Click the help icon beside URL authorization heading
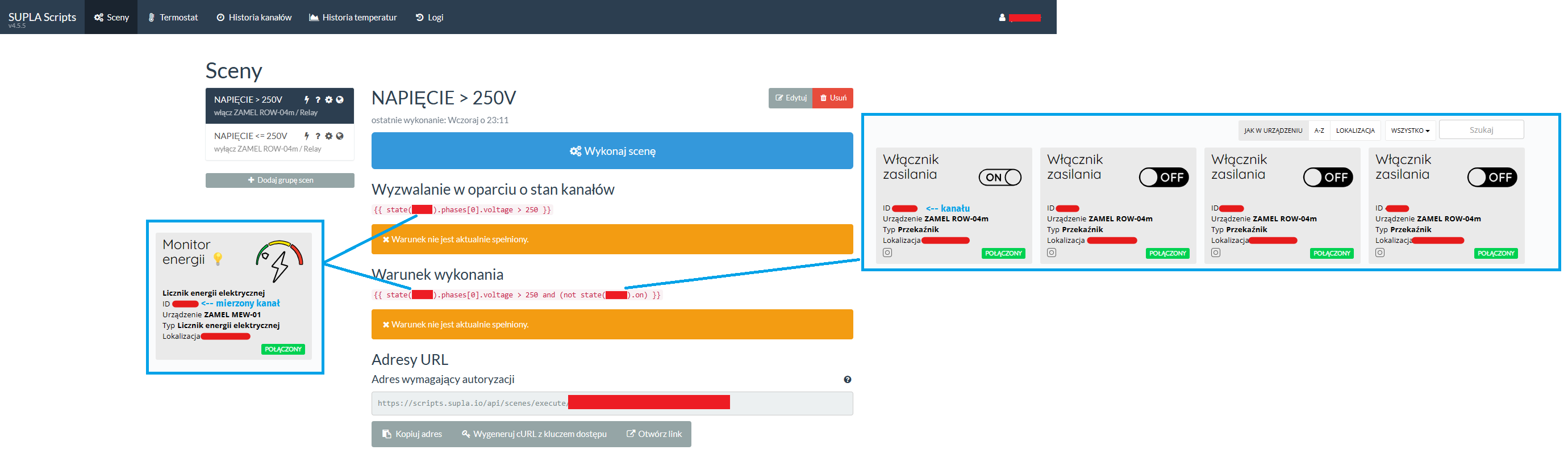Viewport: 1568px width, 454px height. (x=847, y=380)
